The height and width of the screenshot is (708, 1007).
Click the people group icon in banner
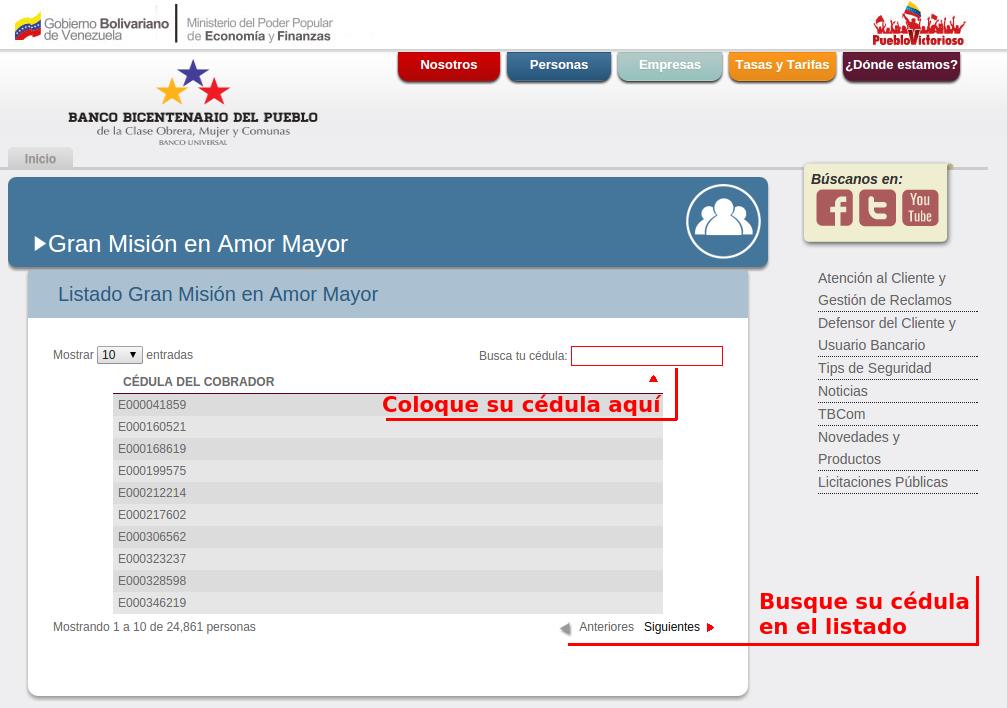pyautogui.click(x=723, y=221)
